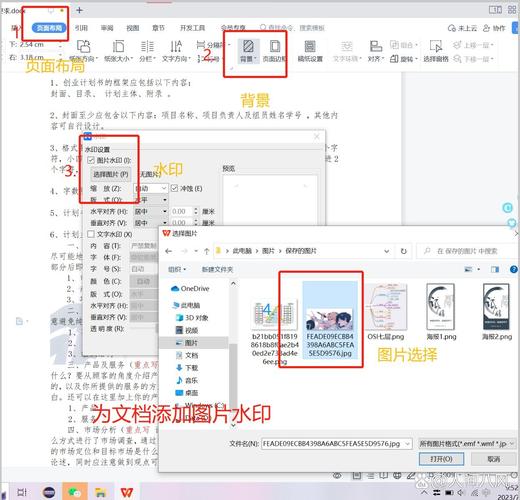Toggle the preview pane in file dialog
Image resolution: width=520 pixels, height=500 pixels.
coord(495,269)
